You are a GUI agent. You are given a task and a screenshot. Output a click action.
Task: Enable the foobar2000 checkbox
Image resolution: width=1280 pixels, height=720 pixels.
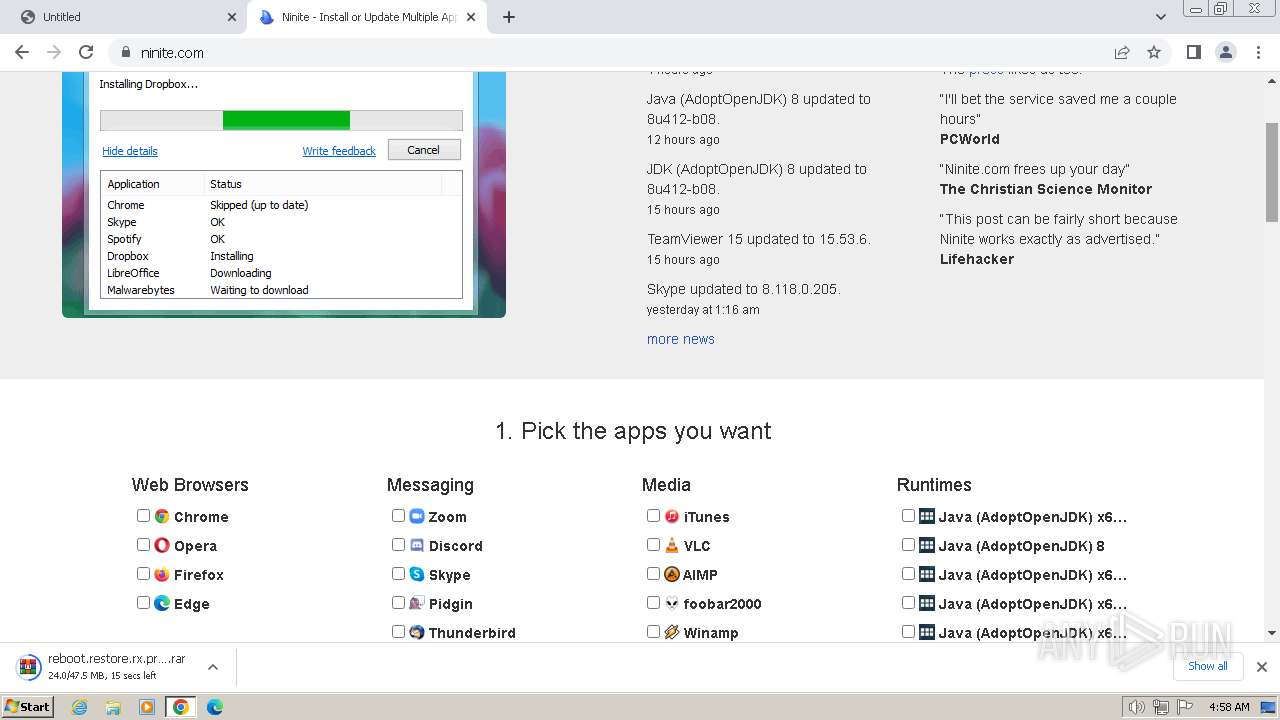[654, 603]
